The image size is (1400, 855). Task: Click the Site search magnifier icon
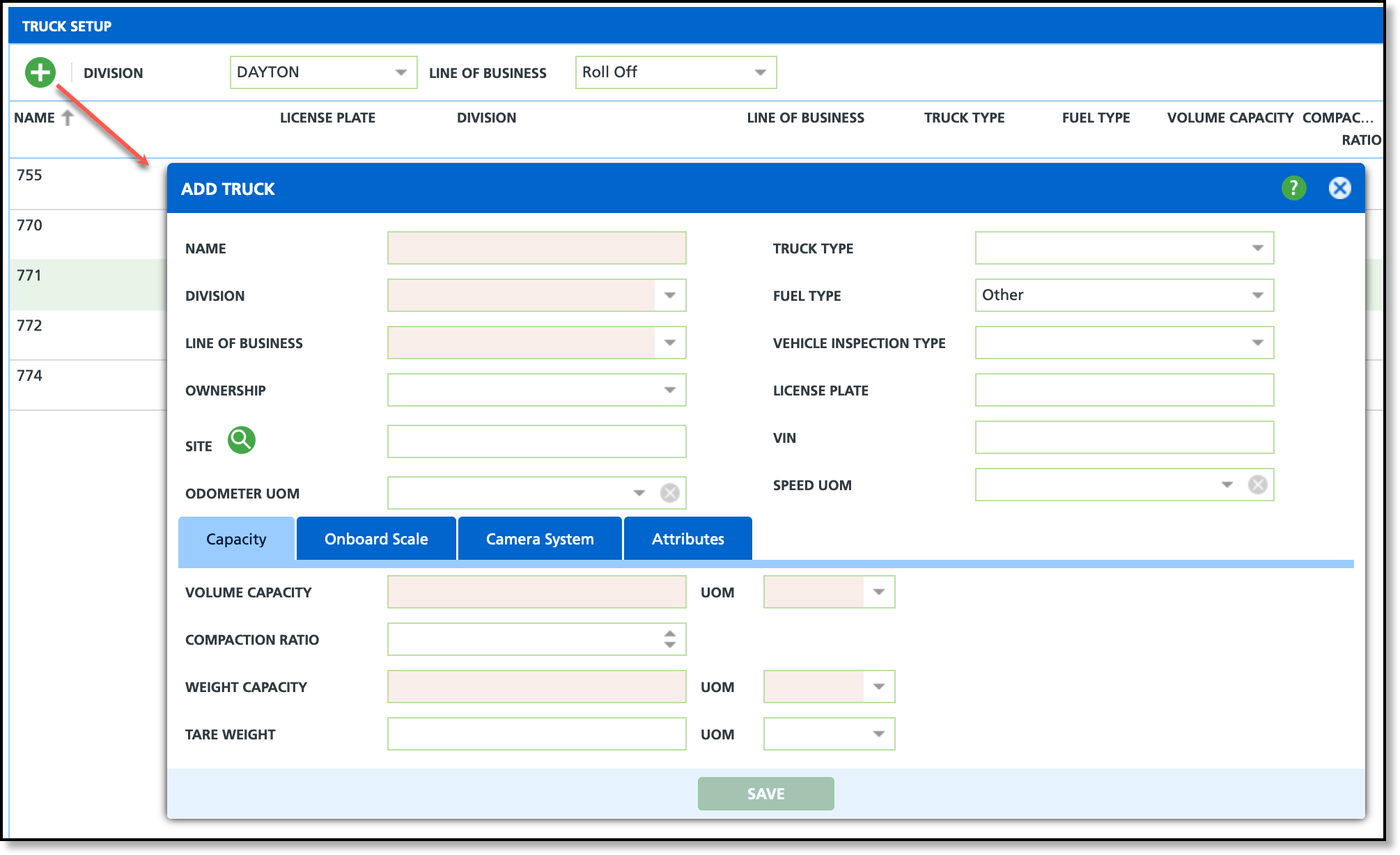click(x=242, y=440)
